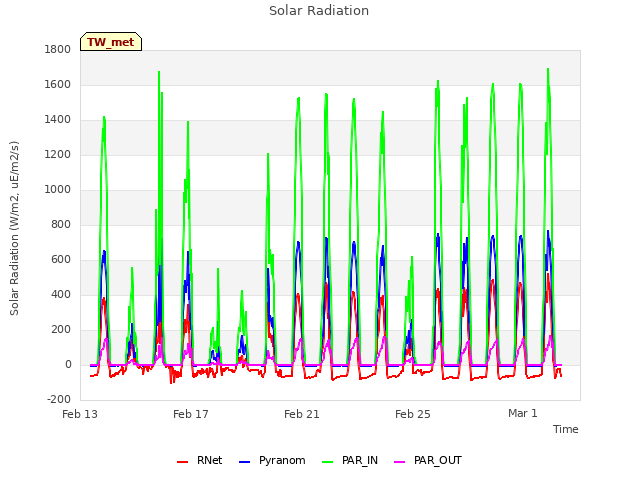Toggle the RNet series in the legend

tap(200, 460)
